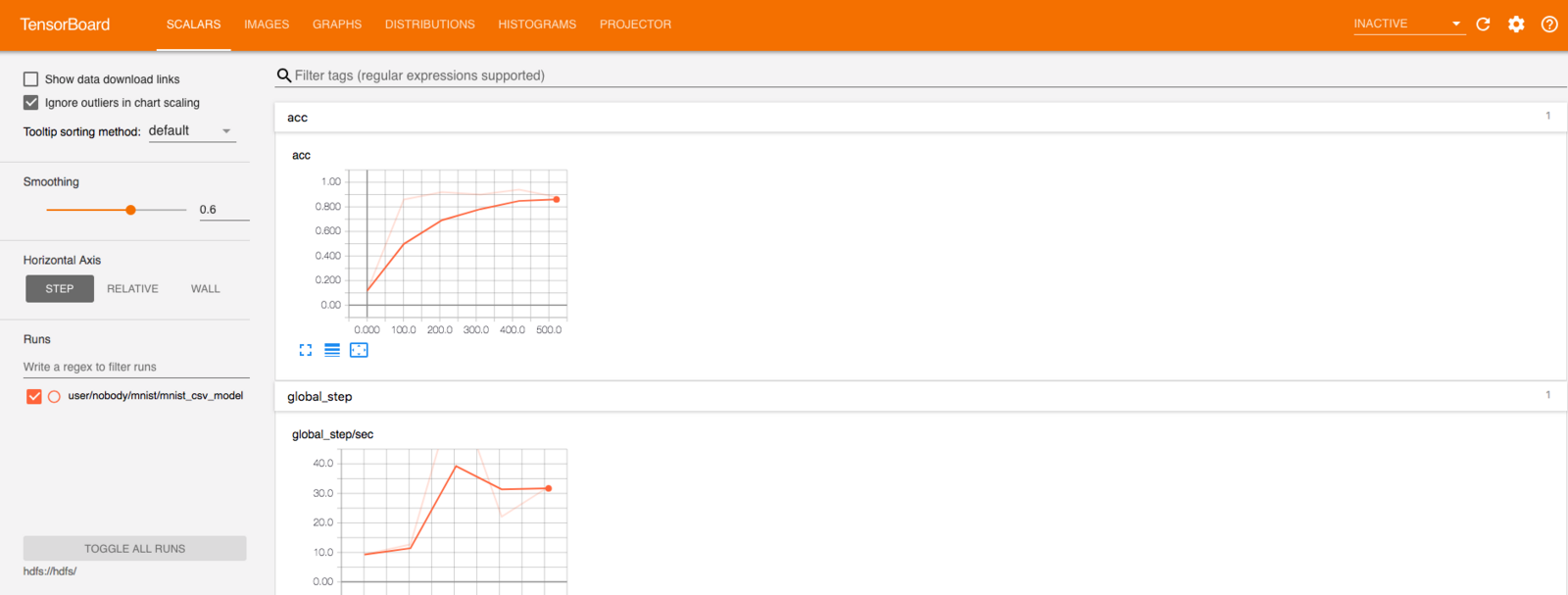1568x595 pixels.
Task: Click the last data point on acc chart
Action: [557, 200]
